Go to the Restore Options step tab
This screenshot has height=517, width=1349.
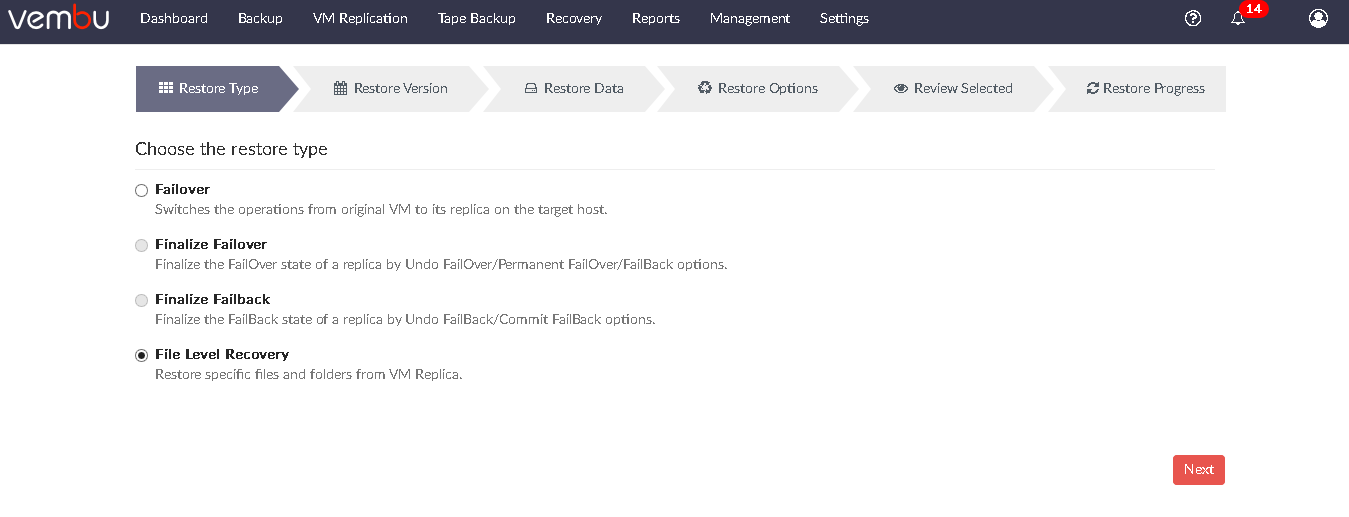(x=758, y=89)
